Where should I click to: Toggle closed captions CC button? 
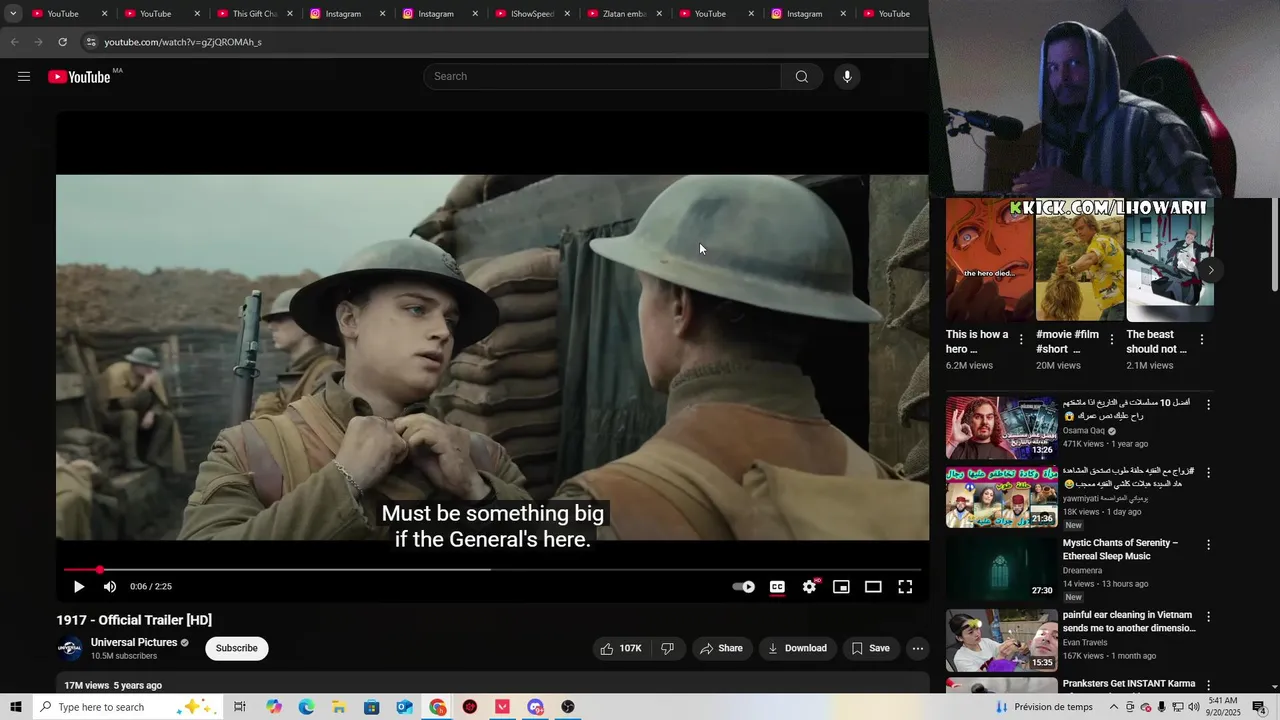coord(777,587)
